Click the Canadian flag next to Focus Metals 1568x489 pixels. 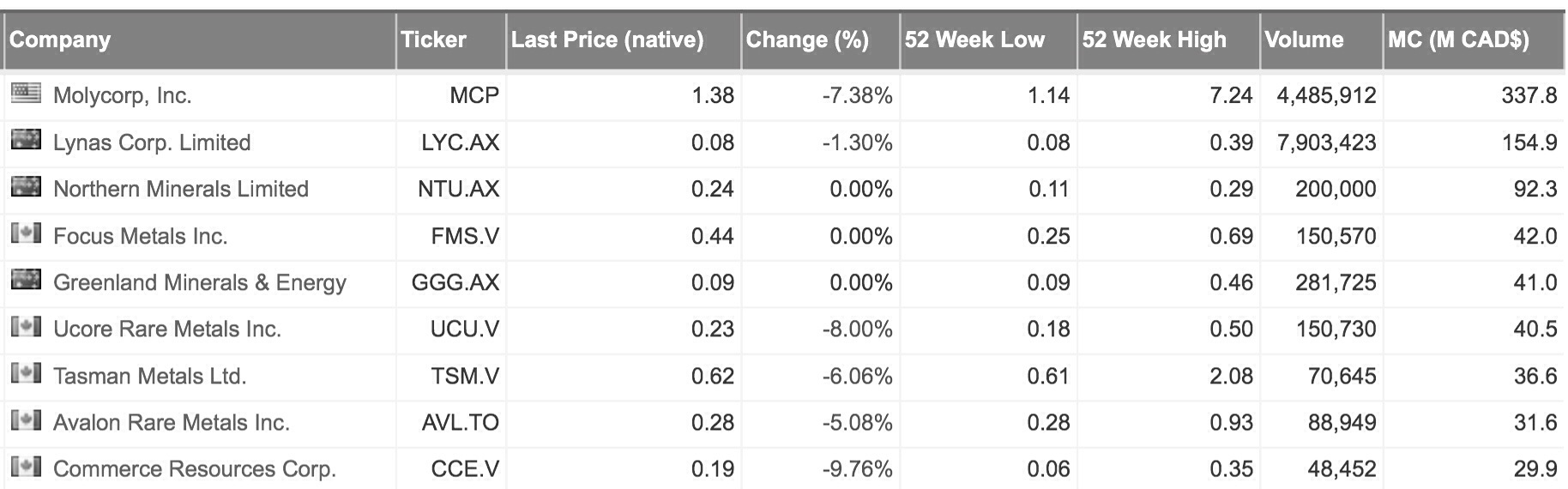26,233
